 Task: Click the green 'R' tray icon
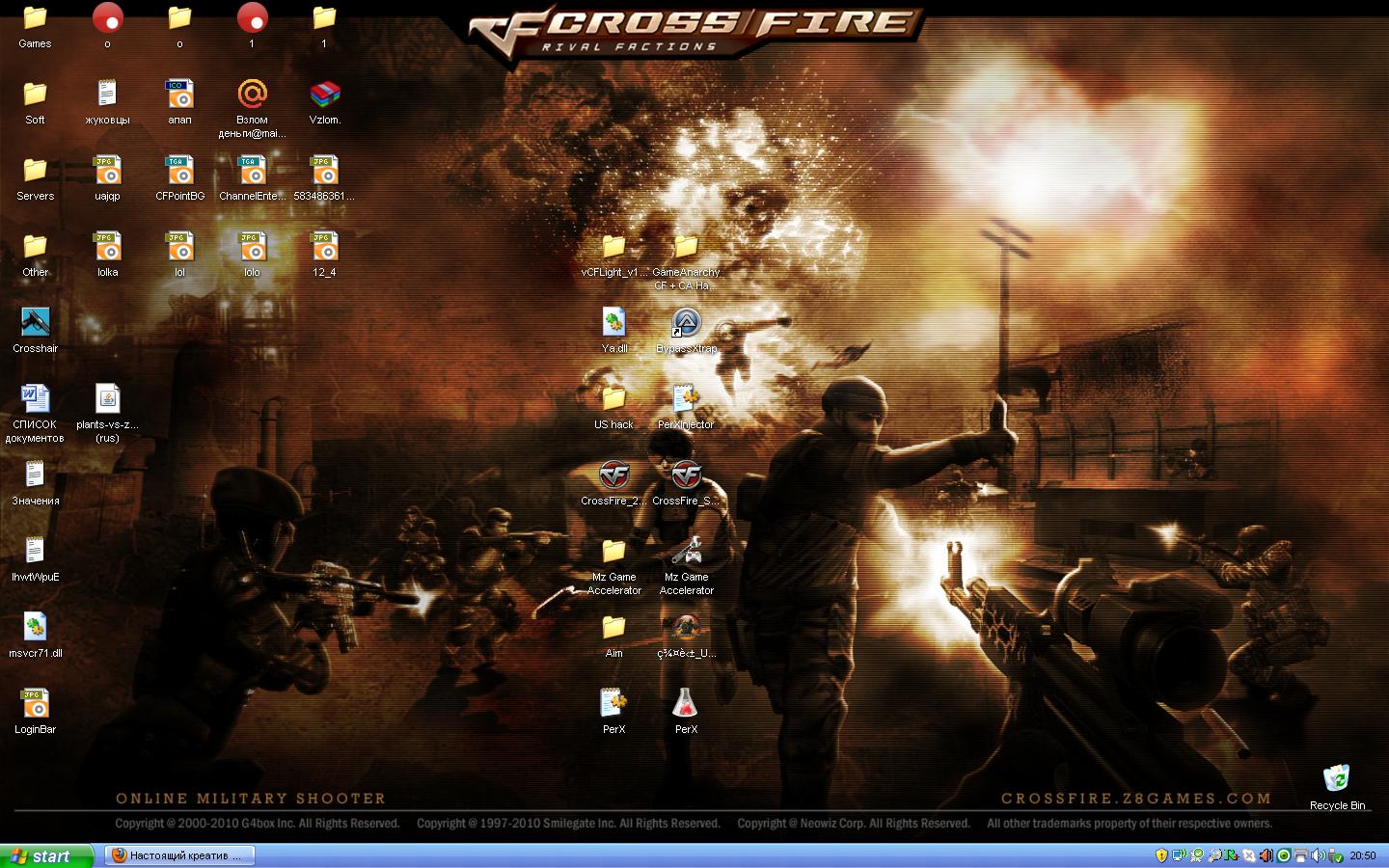[1231, 855]
